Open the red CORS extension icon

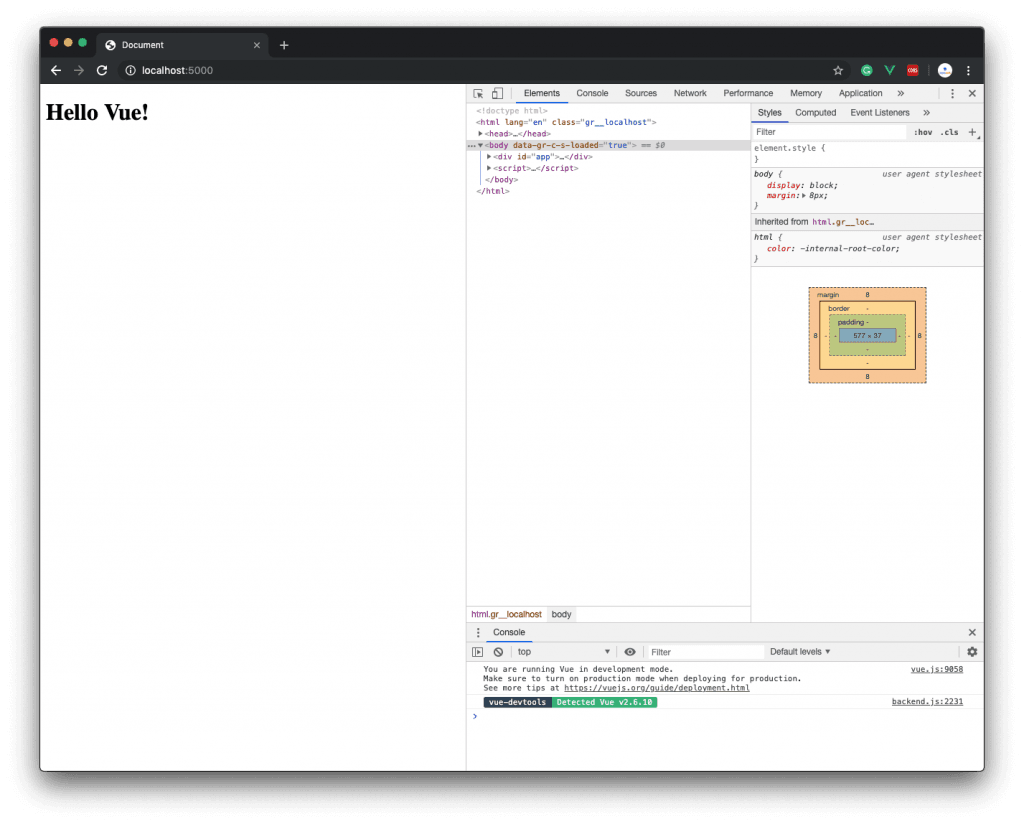point(913,71)
